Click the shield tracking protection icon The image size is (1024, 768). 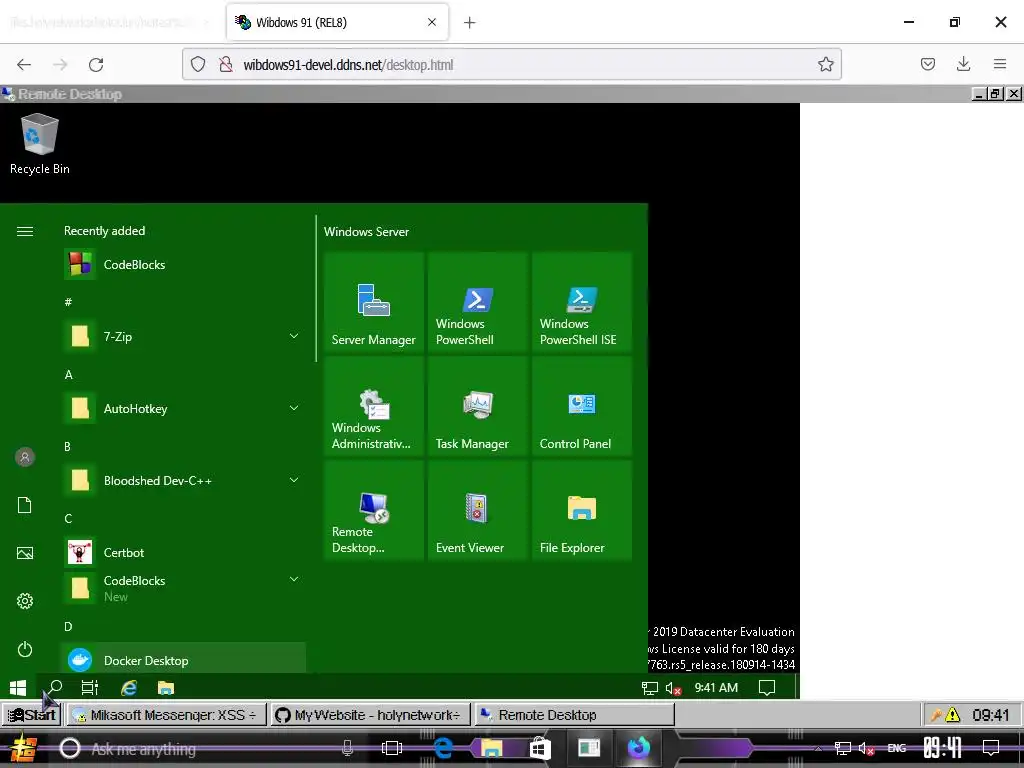(198, 64)
